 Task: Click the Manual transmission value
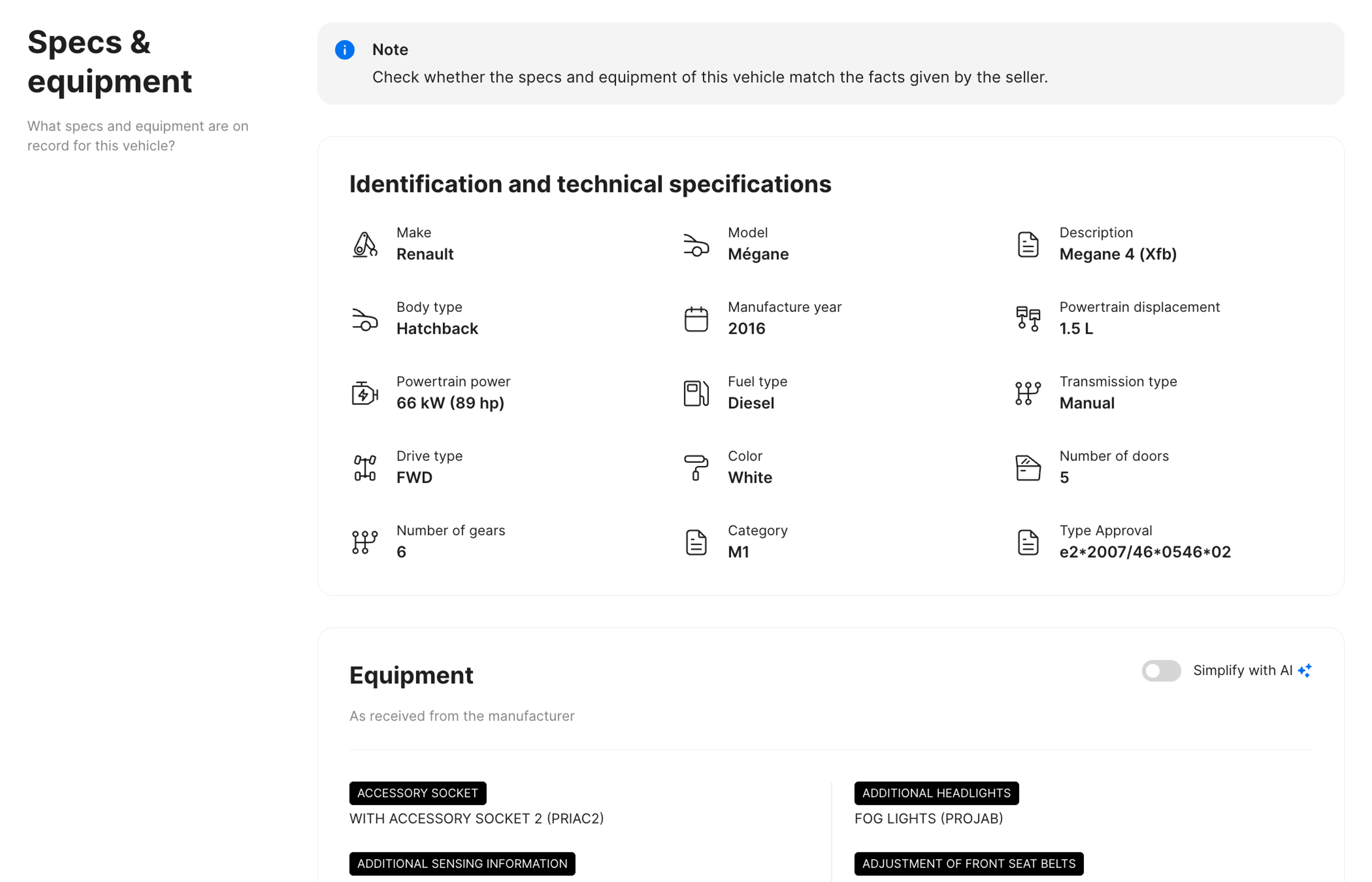[1087, 403]
